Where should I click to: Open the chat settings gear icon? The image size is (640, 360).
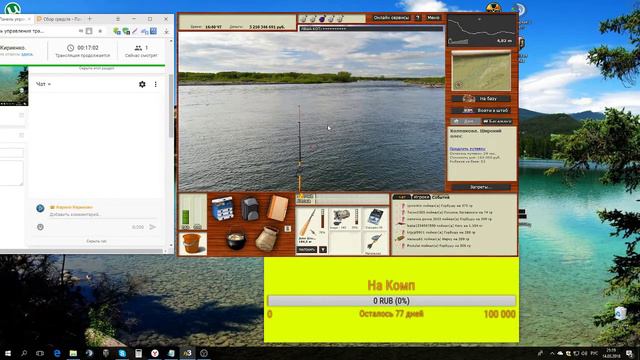pos(142,84)
